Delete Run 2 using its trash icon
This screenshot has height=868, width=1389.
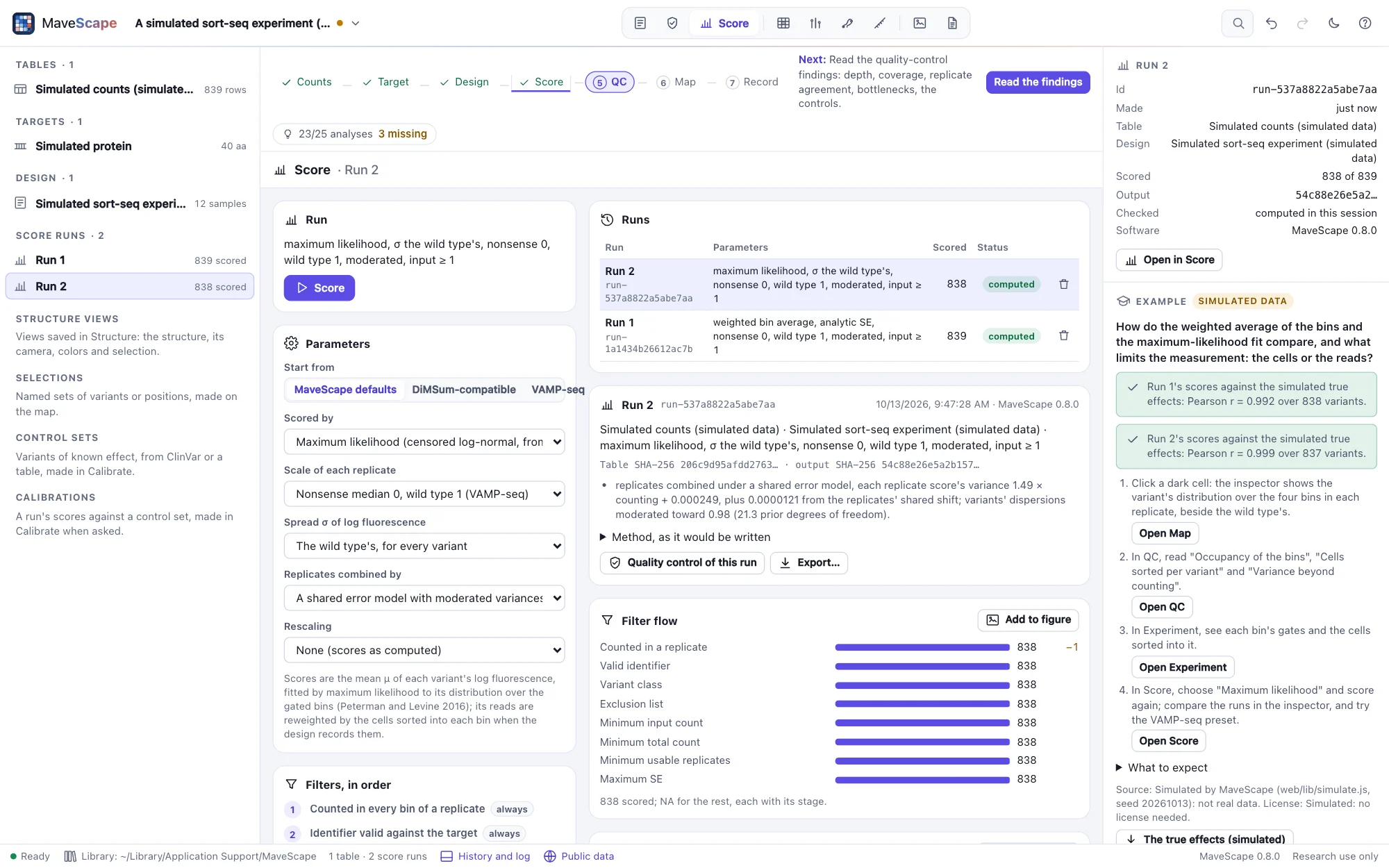1063,284
